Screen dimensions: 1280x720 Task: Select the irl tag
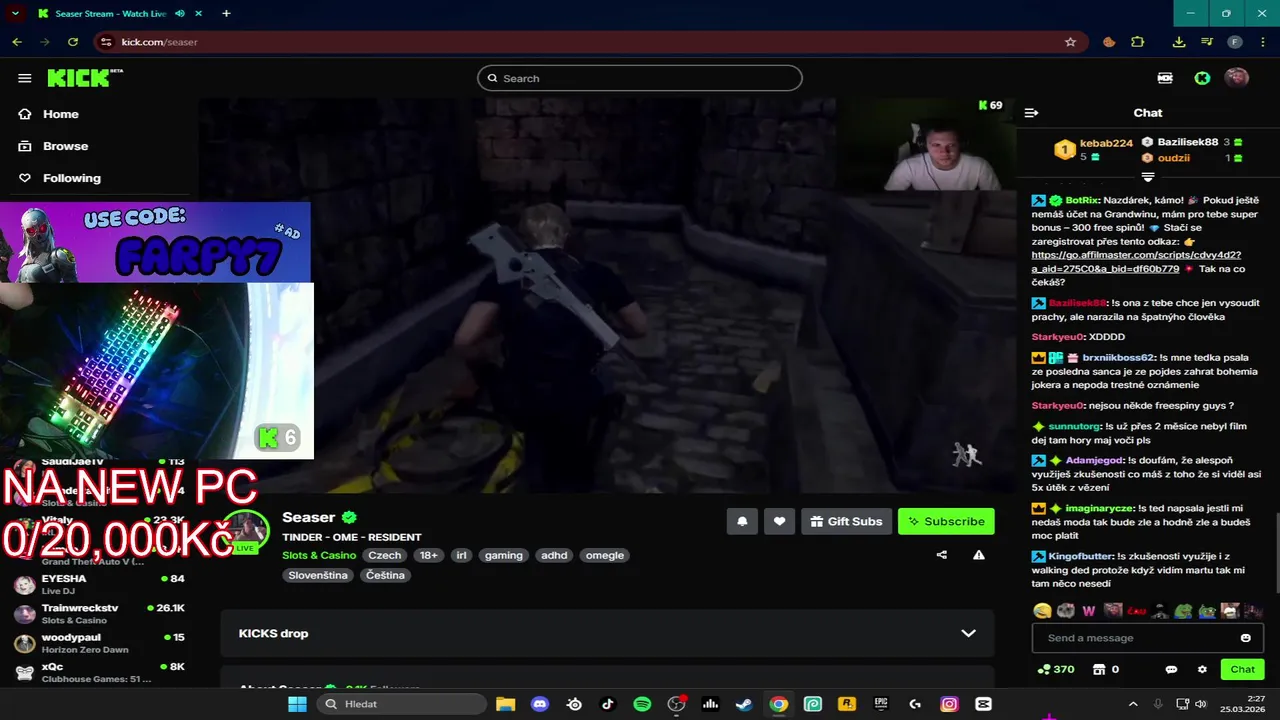pos(461,555)
